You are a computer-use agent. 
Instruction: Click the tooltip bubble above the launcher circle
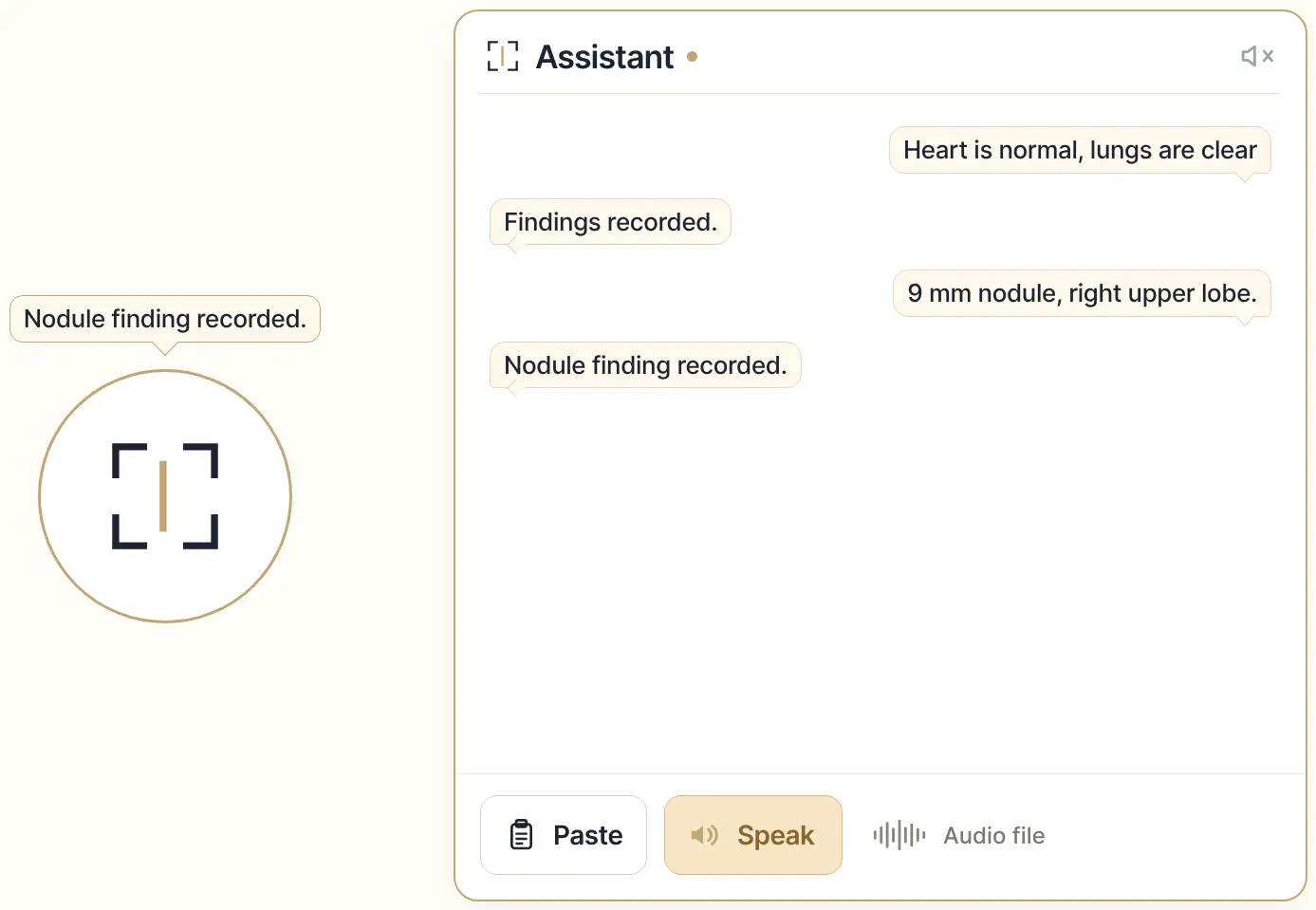coord(165,319)
